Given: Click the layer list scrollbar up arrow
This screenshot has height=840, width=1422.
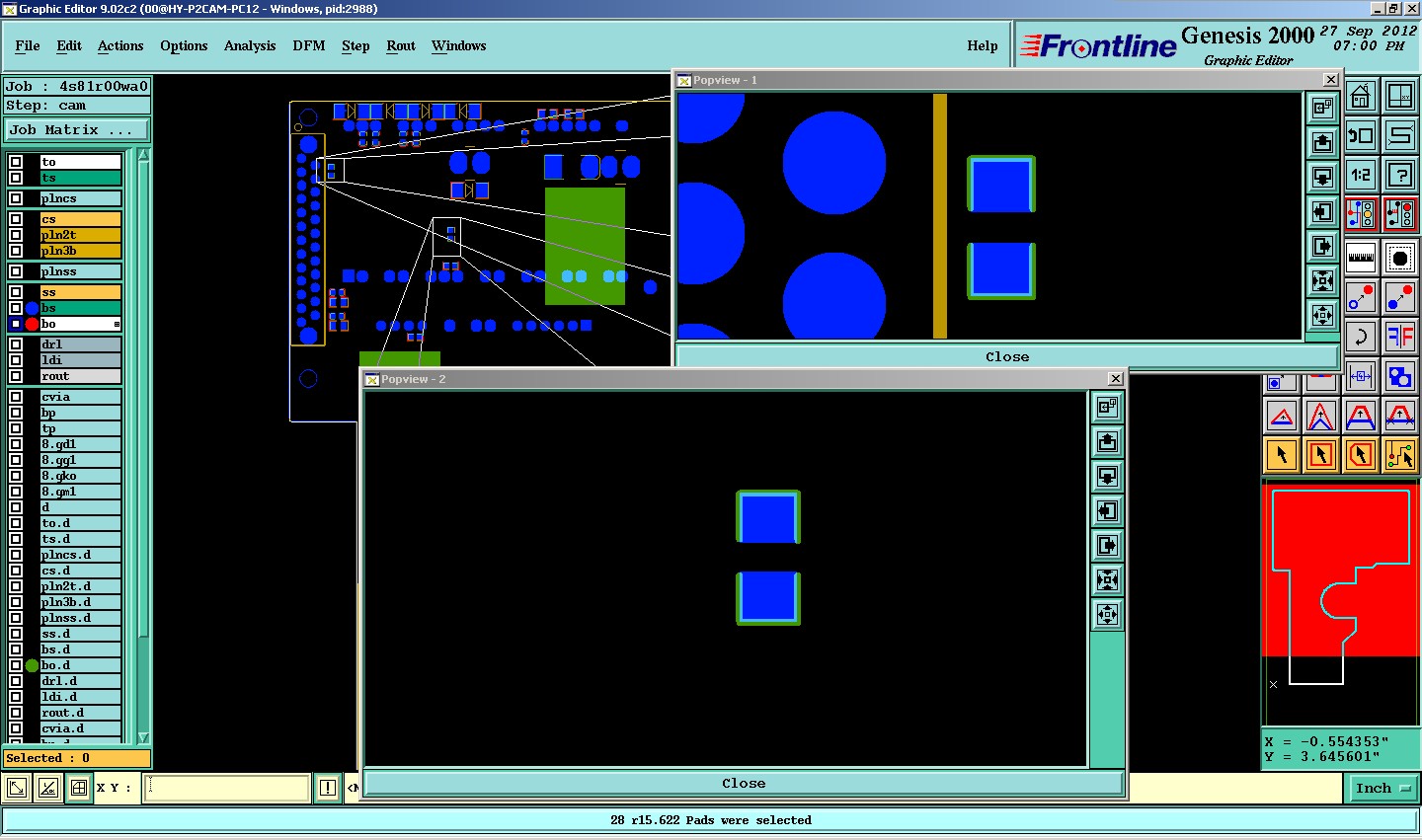Looking at the screenshot, I should coord(143,154).
